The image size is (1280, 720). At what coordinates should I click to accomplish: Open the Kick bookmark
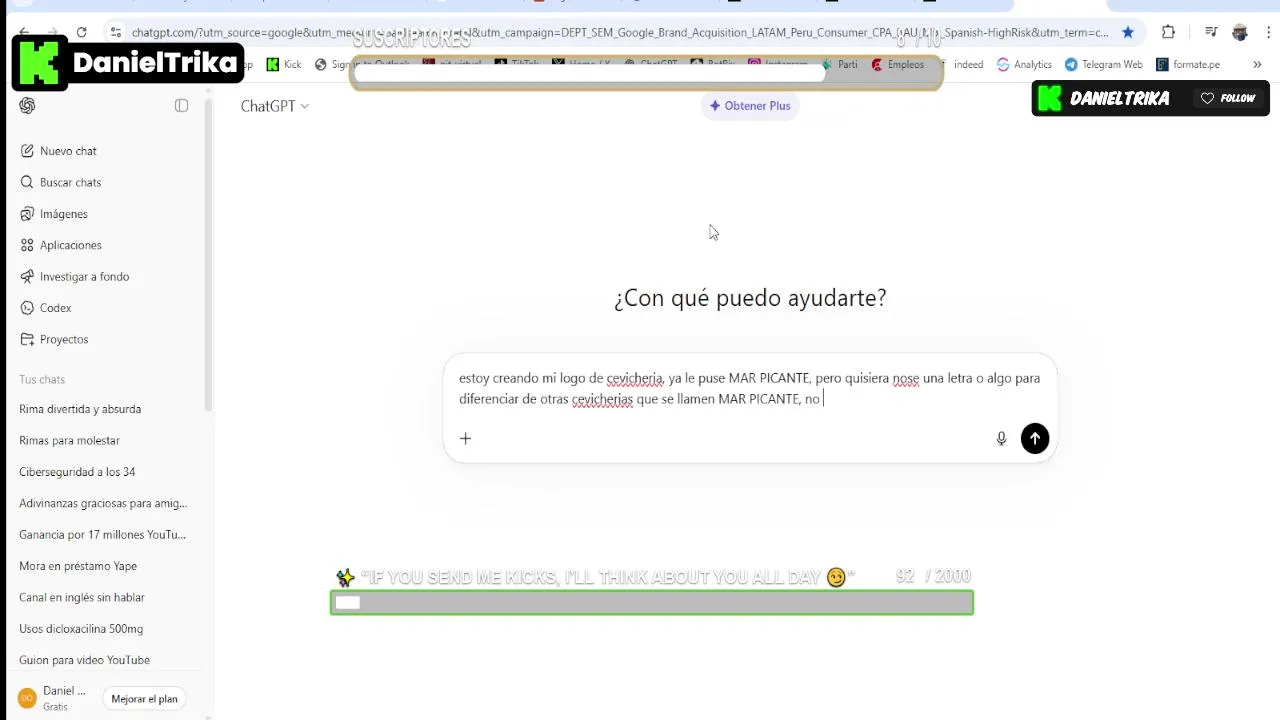click(x=284, y=64)
